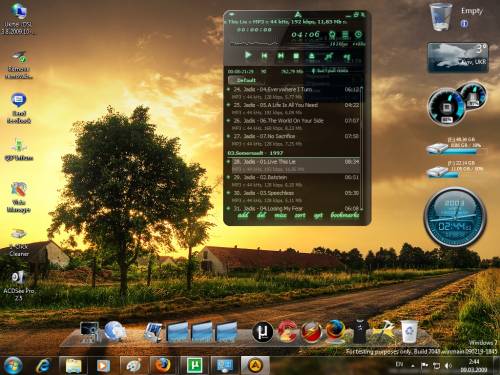Open the playlist 'add' menu

click(x=243, y=215)
